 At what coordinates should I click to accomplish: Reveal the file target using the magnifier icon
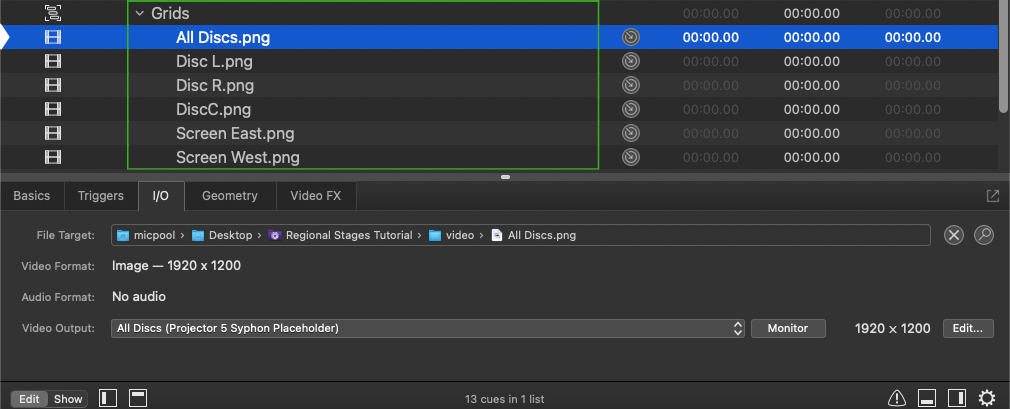(x=984, y=235)
